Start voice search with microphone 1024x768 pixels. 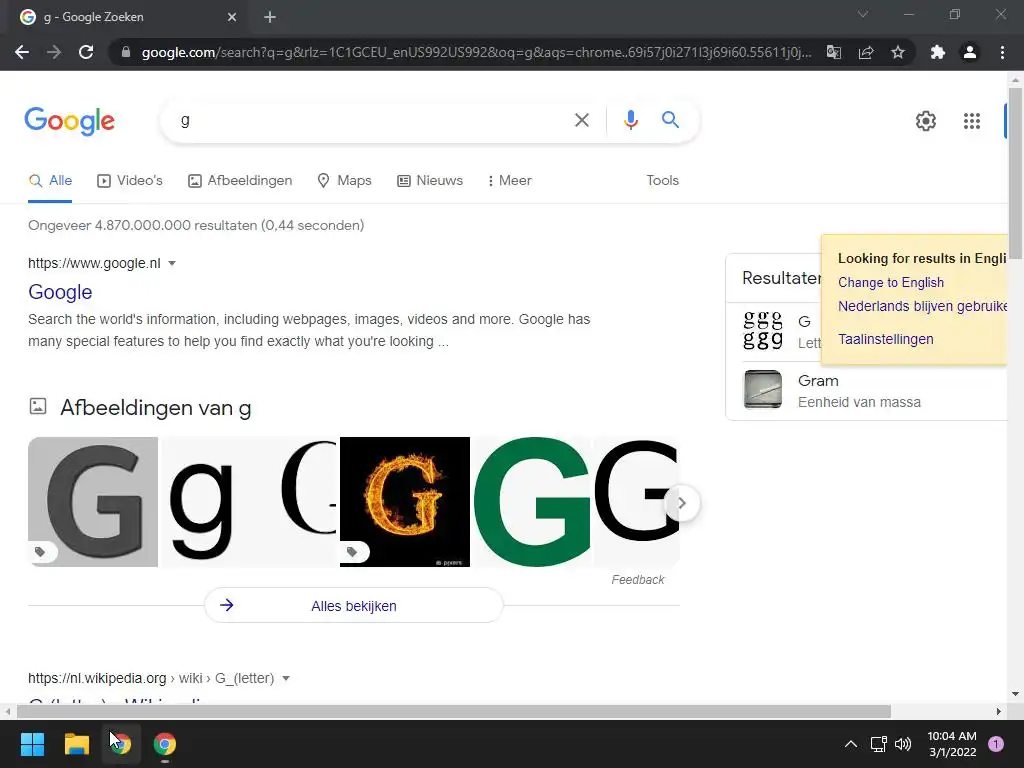(630, 120)
